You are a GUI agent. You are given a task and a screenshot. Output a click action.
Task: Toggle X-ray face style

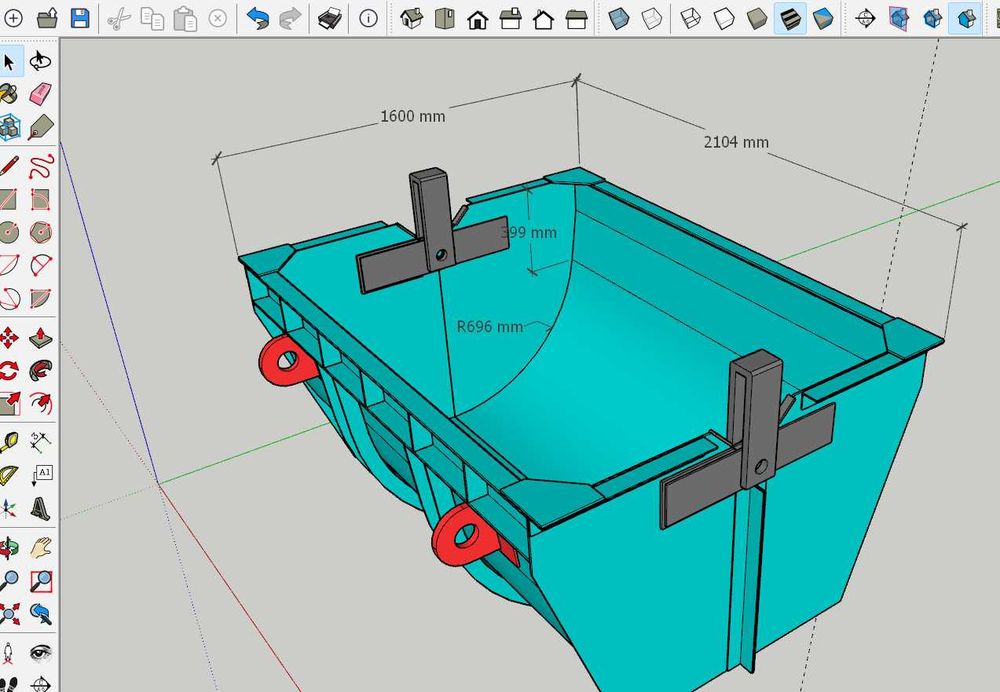click(618, 18)
